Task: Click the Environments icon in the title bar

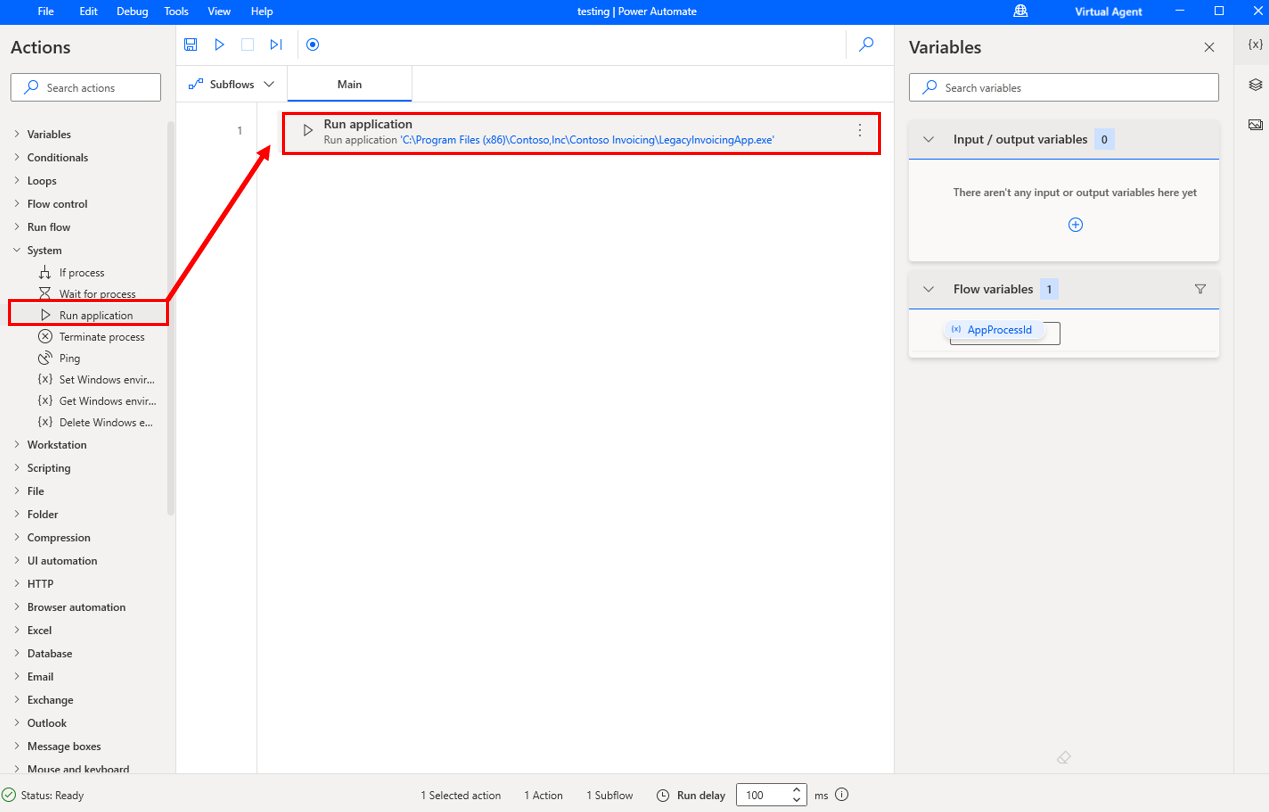Action: click(x=1021, y=11)
